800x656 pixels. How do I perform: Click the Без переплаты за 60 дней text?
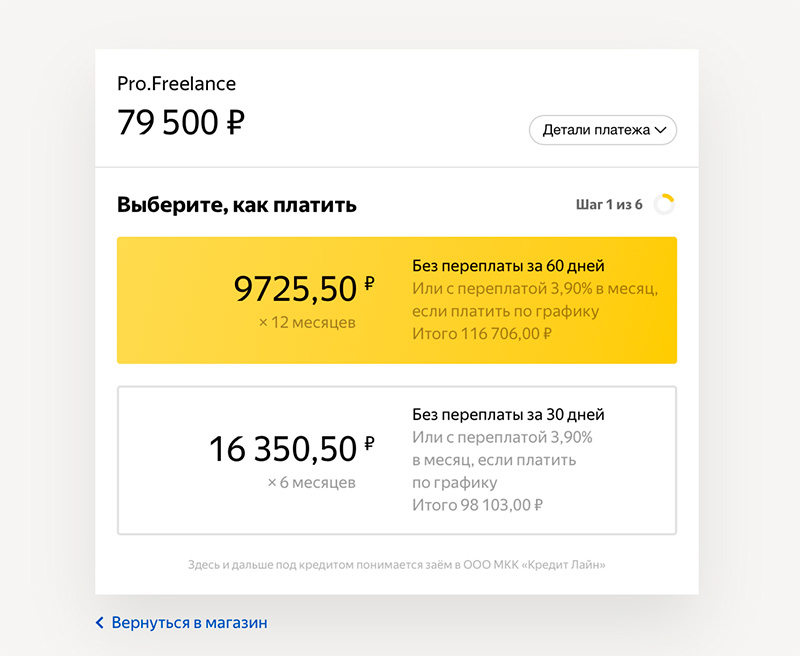508,266
